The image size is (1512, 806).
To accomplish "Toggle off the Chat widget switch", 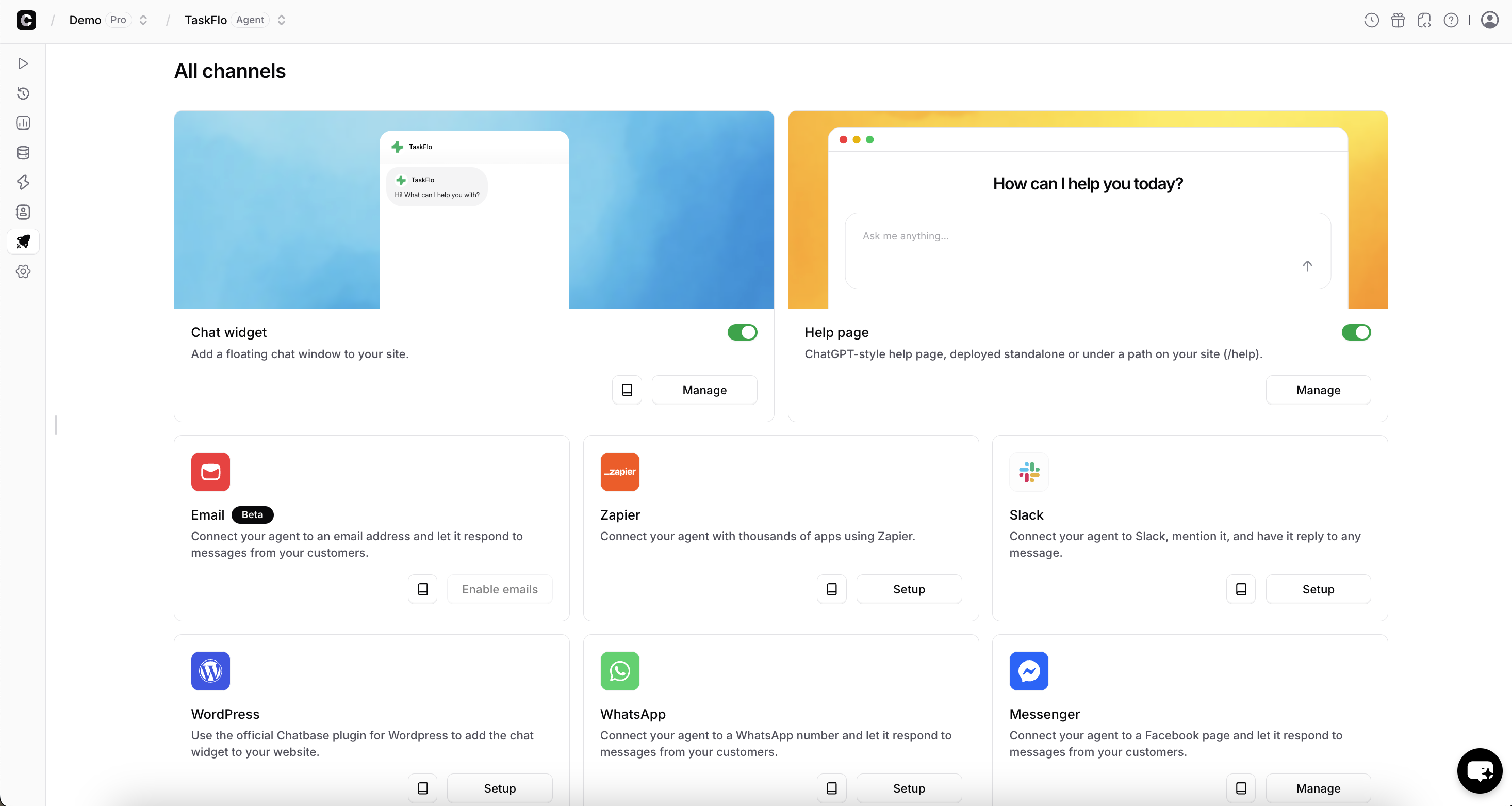I will tap(742, 332).
